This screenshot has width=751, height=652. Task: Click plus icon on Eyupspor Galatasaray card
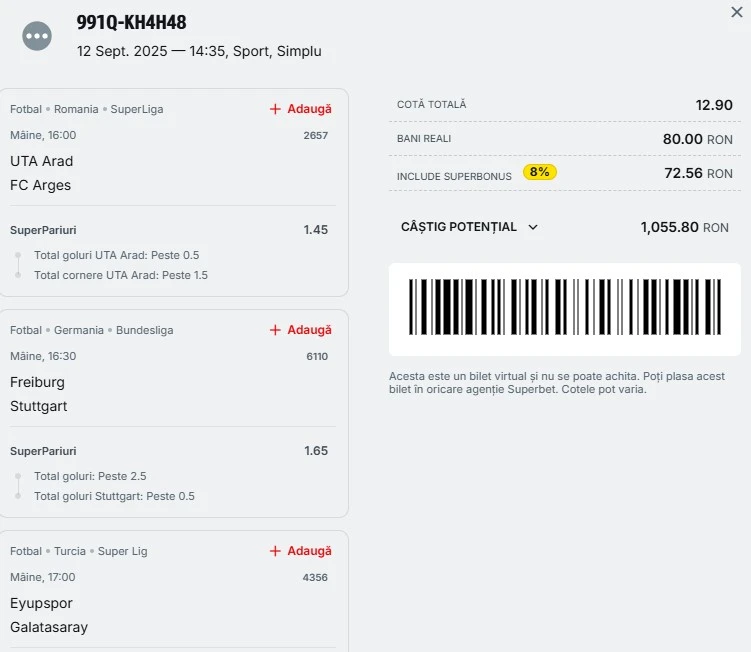tap(275, 551)
